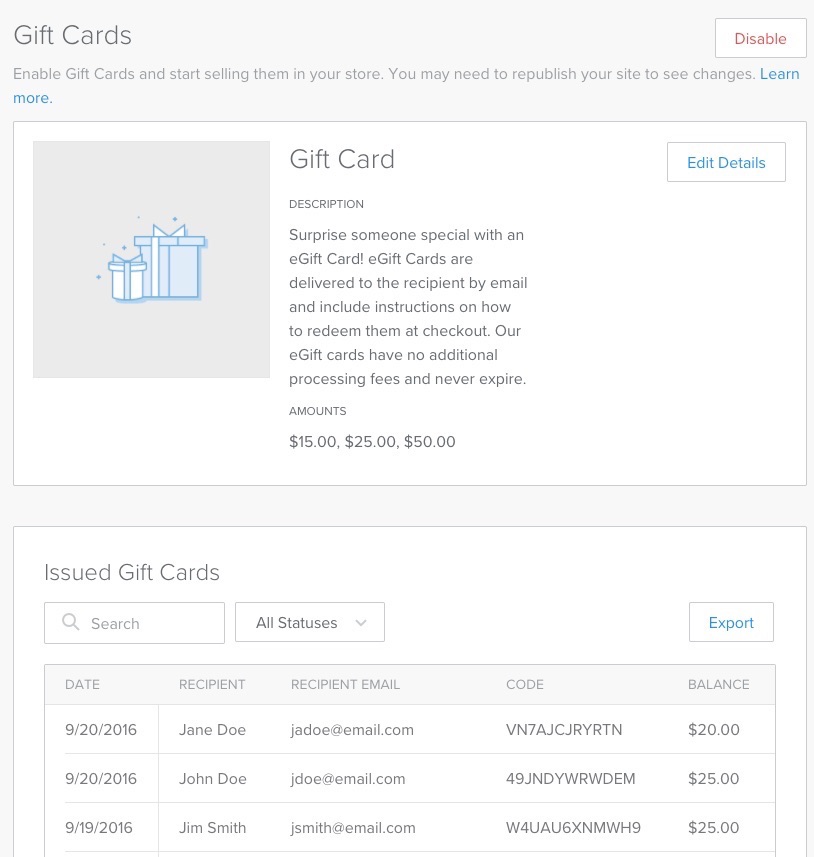Click the RECIPIENT EMAIL column header
Image resolution: width=814 pixels, height=857 pixels.
345,684
